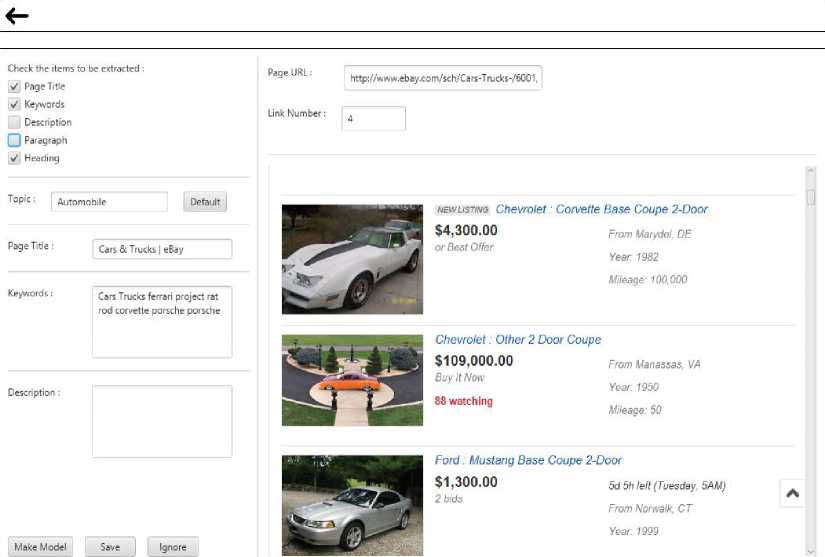Click the Make Model button
This screenshot has width=825, height=557.
(x=41, y=547)
